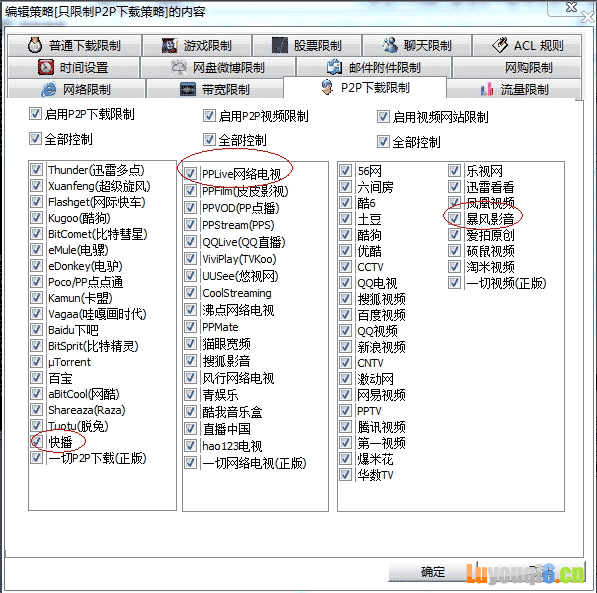The image size is (597, 593).
Task: Click the 游戏限制 tab icon
Action: (x=169, y=46)
